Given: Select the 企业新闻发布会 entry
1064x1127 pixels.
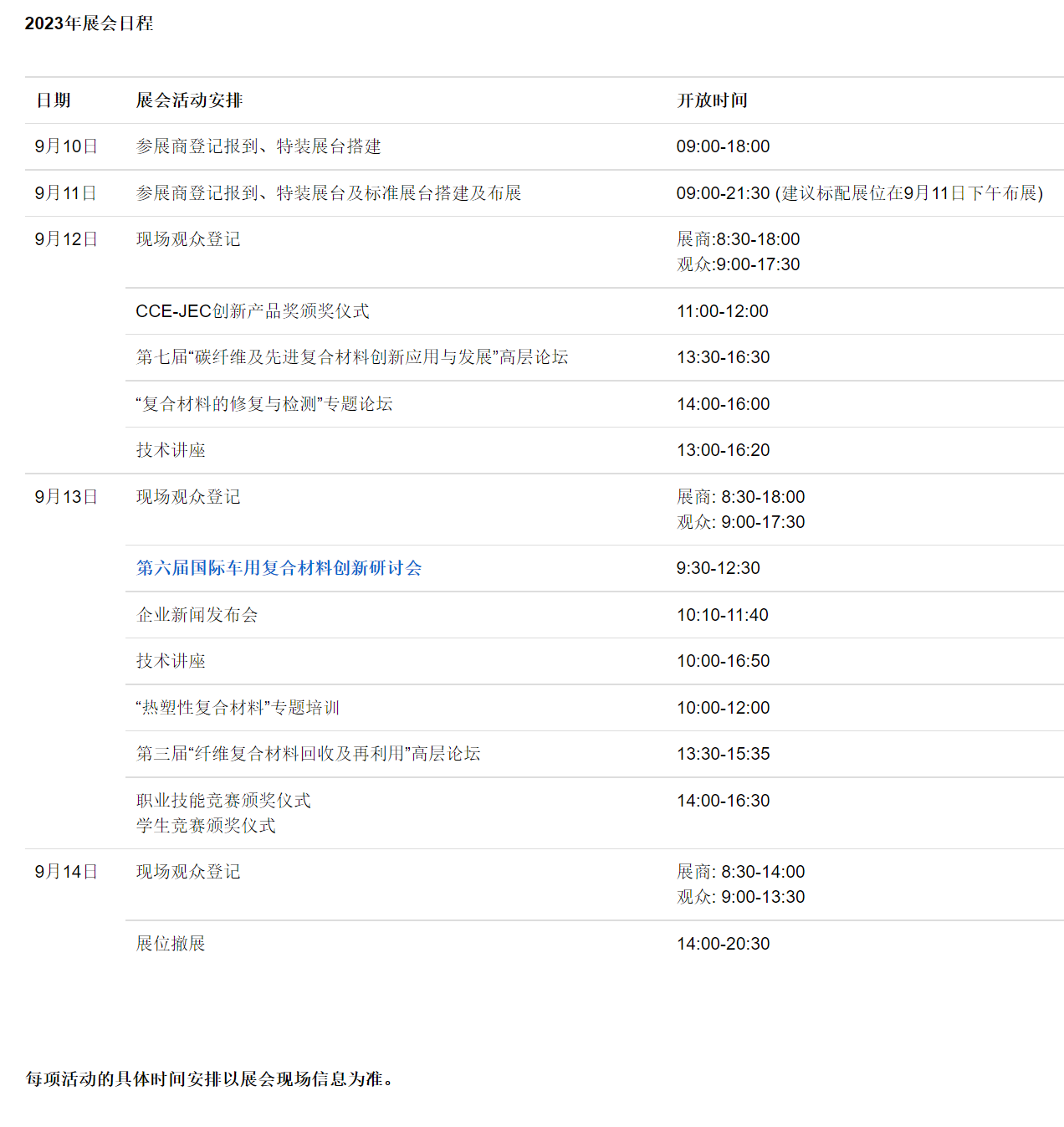Looking at the screenshot, I should click(198, 614).
